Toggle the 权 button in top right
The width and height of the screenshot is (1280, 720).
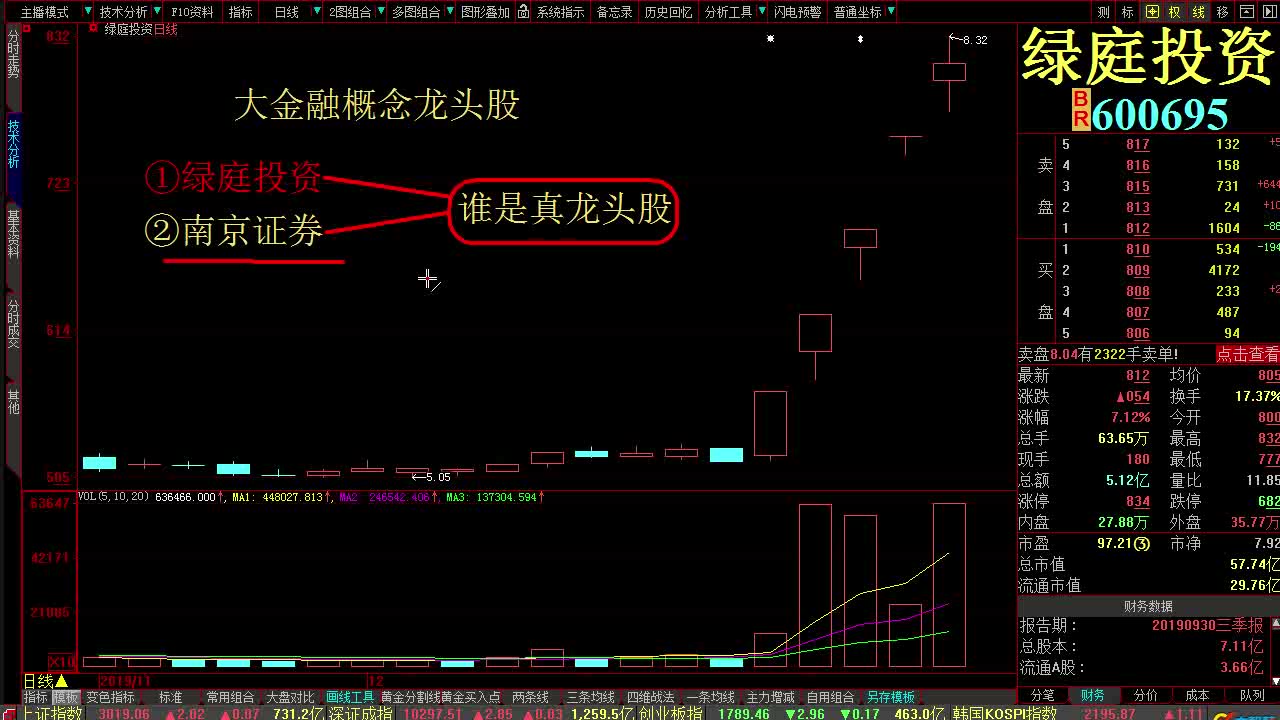(1175, 12)
